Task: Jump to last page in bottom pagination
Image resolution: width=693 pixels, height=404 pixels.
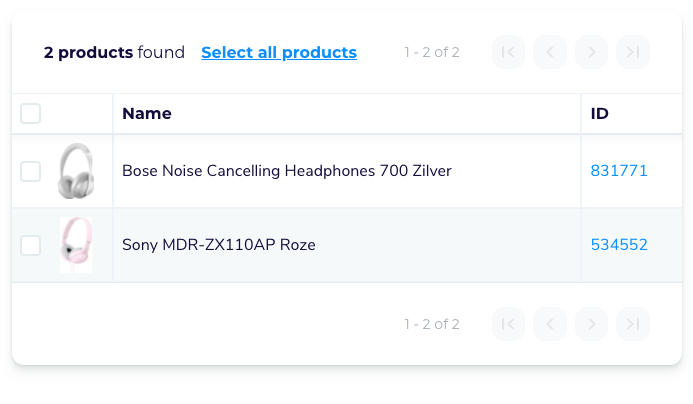Action: click(633, 324)
